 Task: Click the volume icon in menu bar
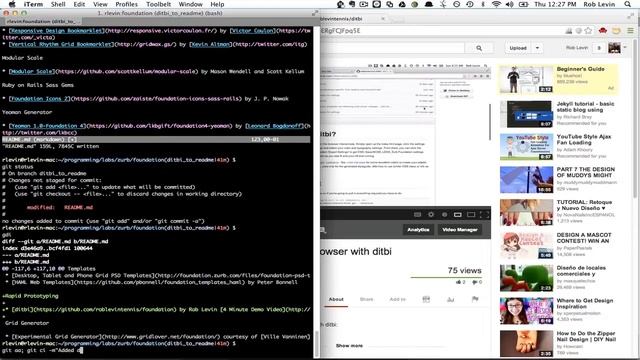510,4
